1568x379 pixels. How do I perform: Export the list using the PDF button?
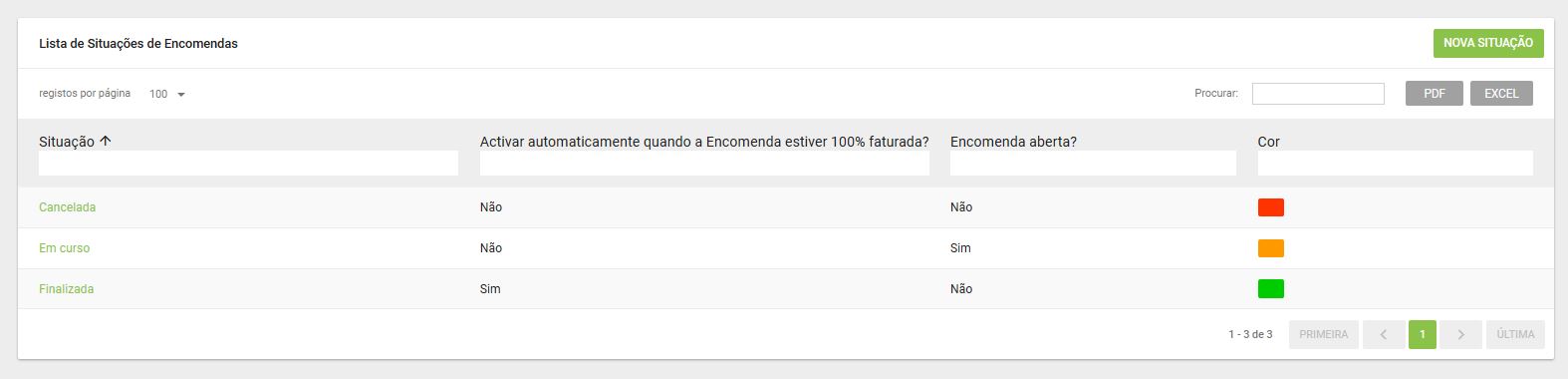(x=1435, y=94)
